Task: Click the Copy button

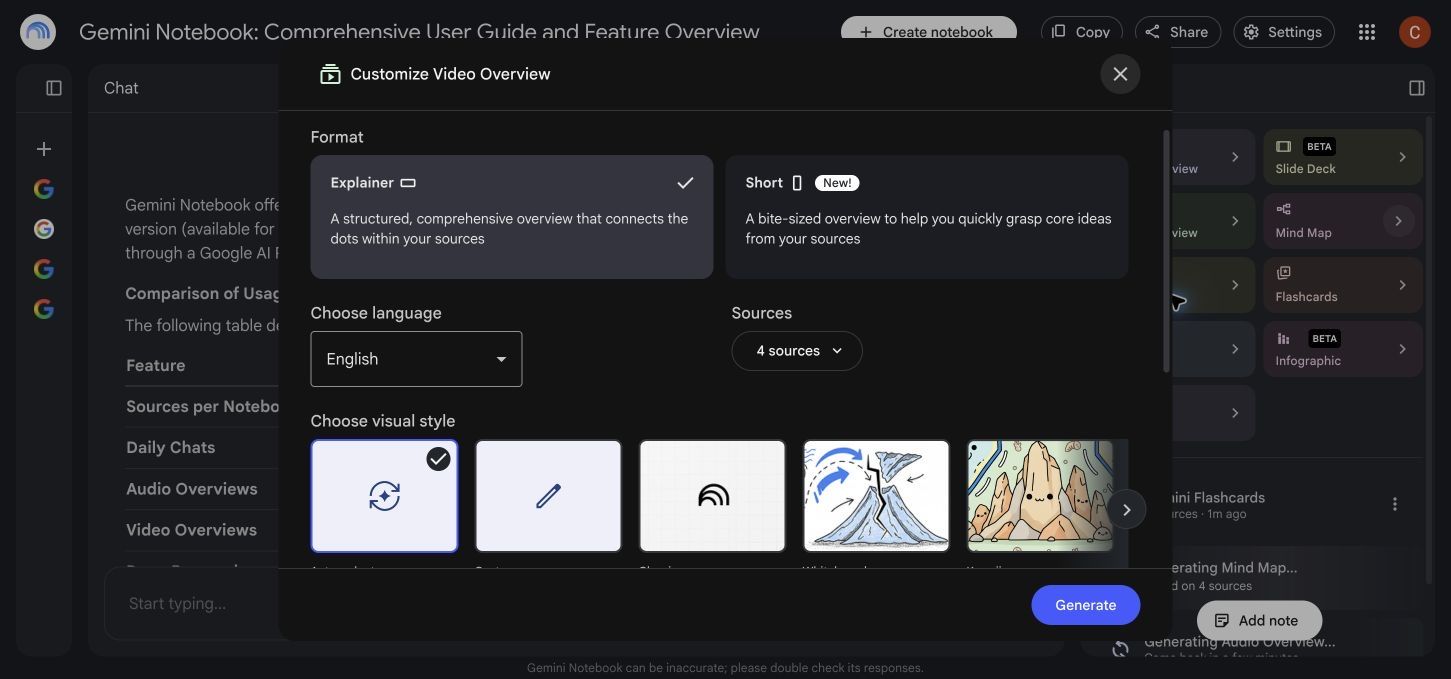Action: (x=1081, y=31)
